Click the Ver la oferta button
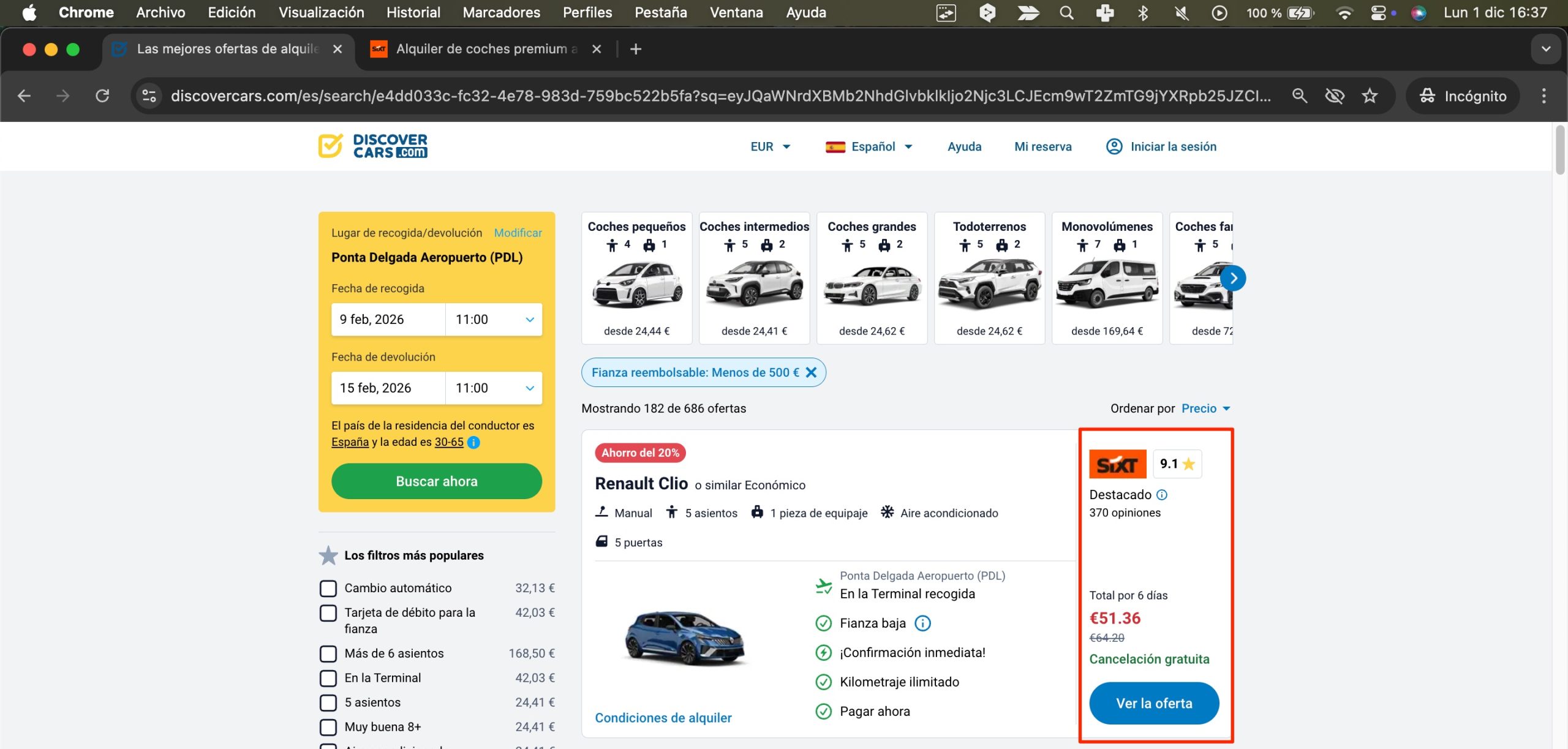Screen dimensions: 1568x749 (1154, 703)
